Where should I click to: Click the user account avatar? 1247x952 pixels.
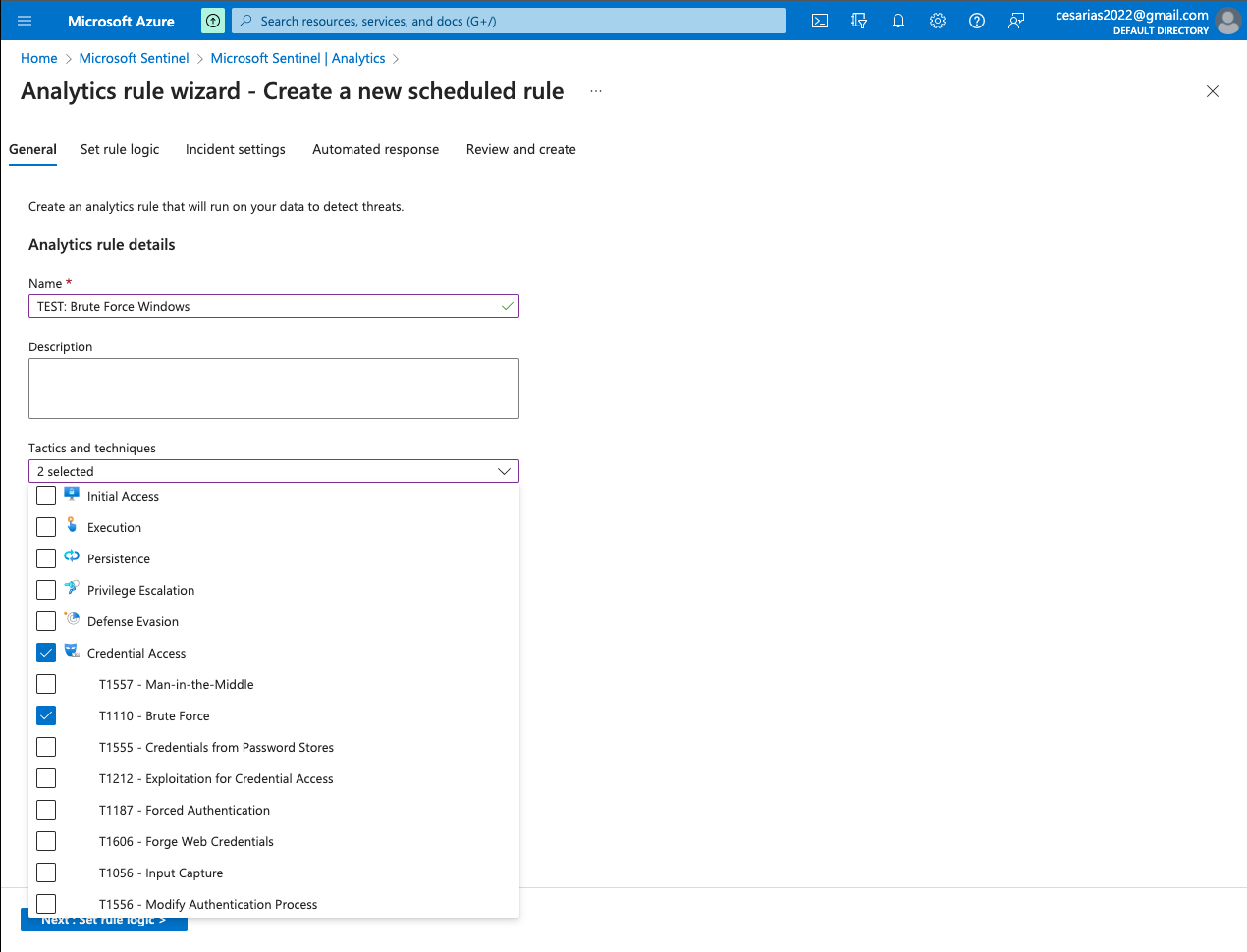[1228, 21]
